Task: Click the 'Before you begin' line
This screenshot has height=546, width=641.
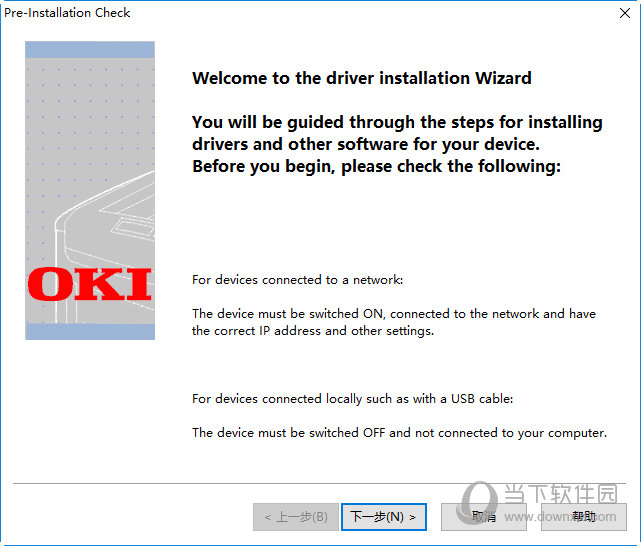Action: pos(377,166)
